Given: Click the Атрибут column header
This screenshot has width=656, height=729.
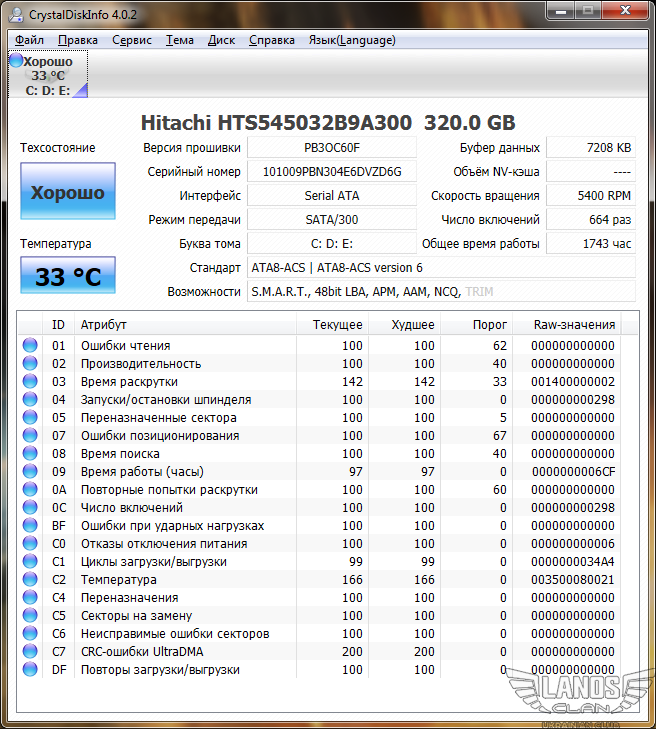Looking at the screenshot, I should tap(185, 325).
